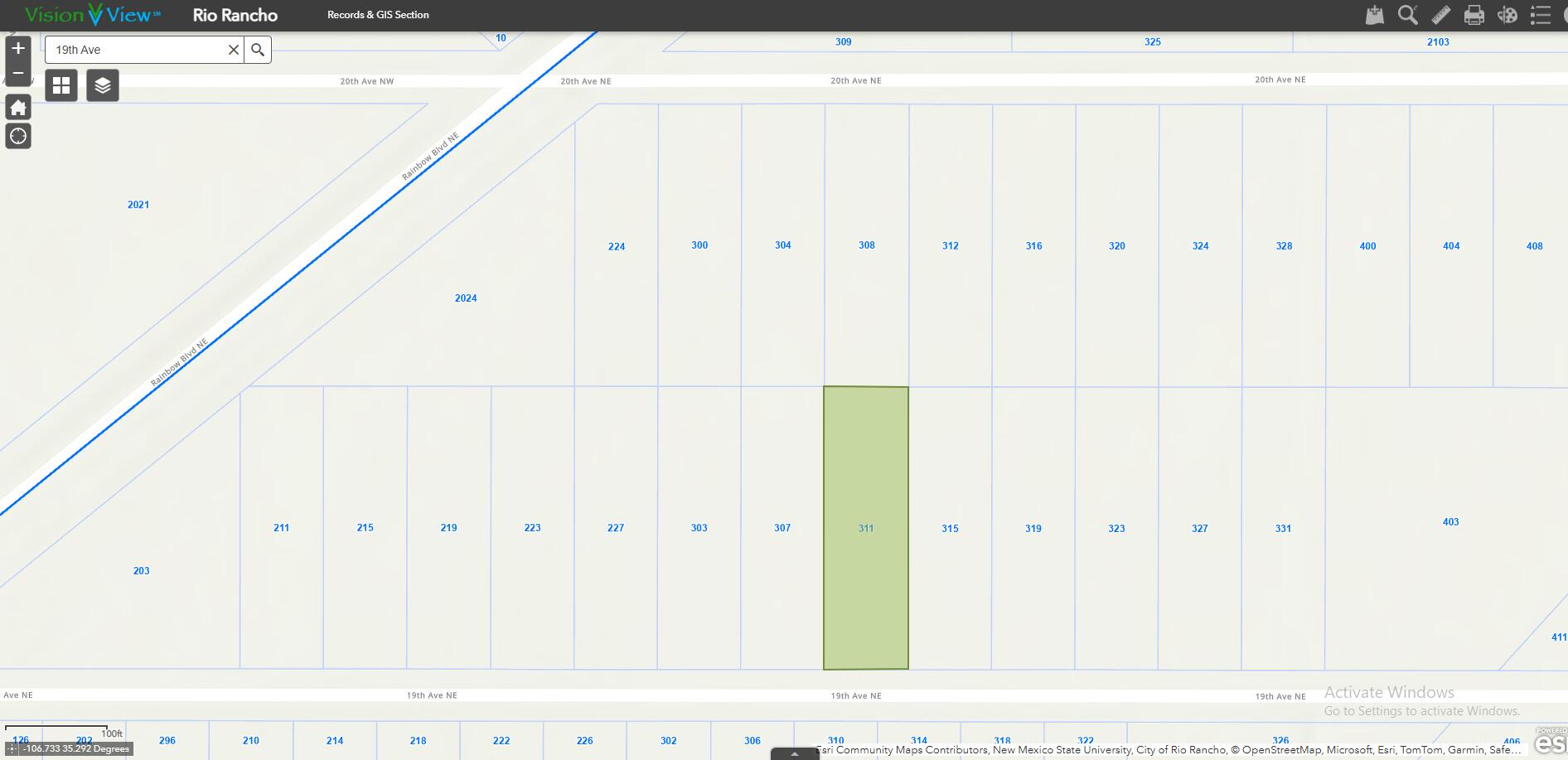Click parcel 300

699,245
